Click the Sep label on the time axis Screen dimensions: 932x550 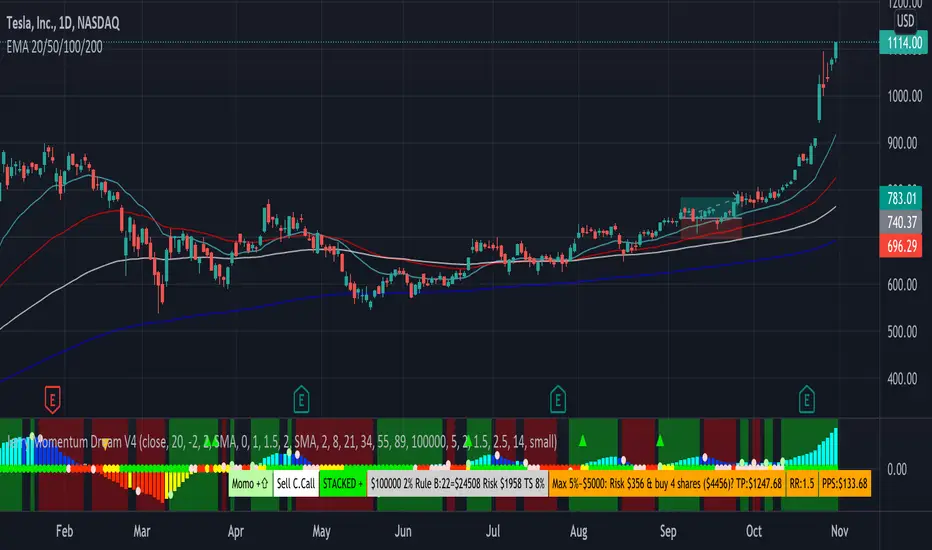[x=668, y=531]
